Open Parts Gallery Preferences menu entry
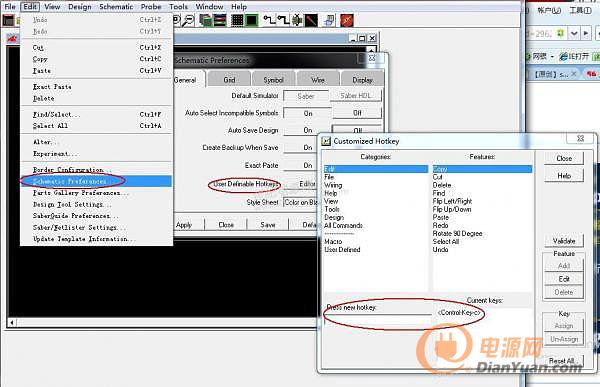 80,193
